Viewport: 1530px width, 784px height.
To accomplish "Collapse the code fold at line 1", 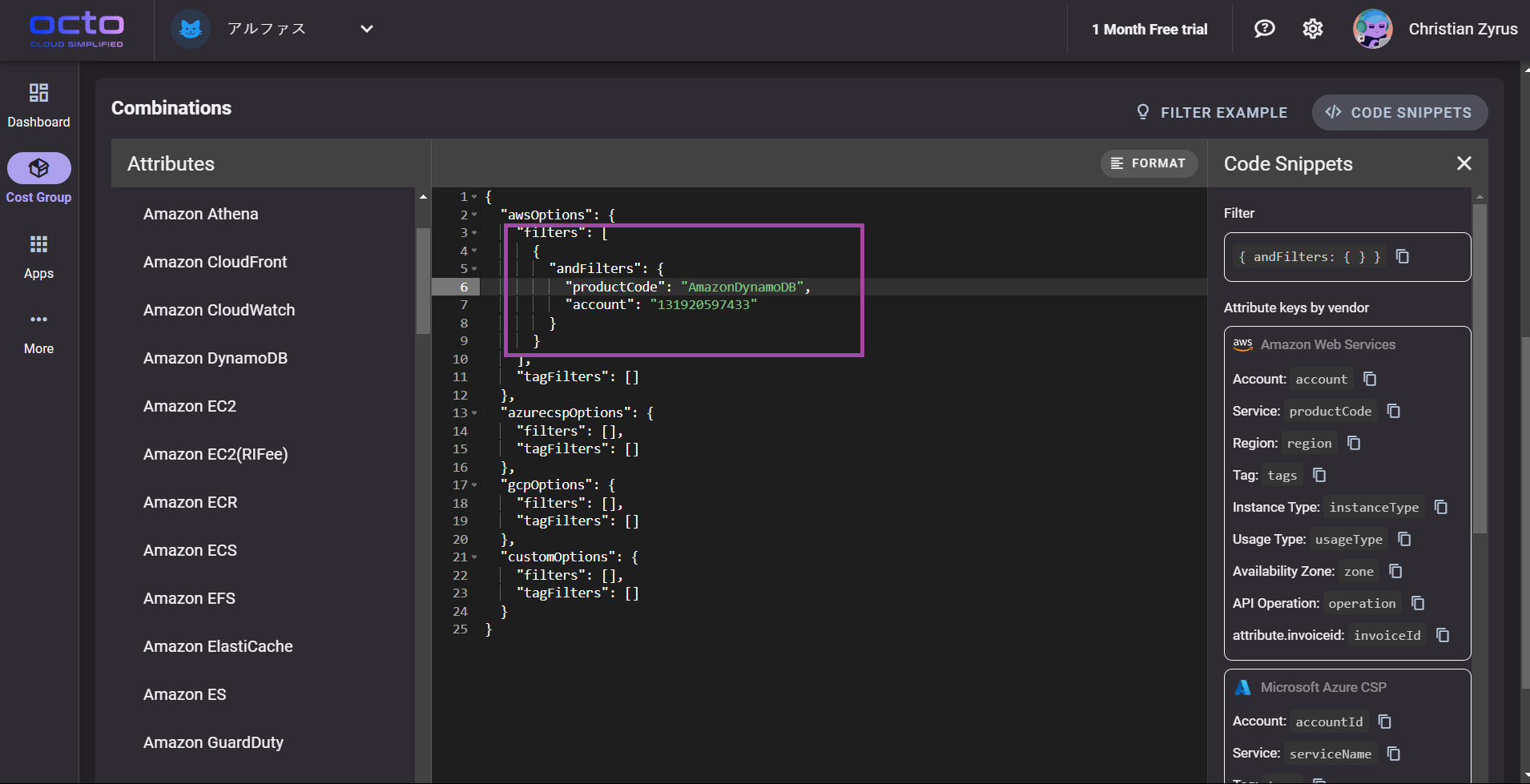I will (x=474, y=197).
